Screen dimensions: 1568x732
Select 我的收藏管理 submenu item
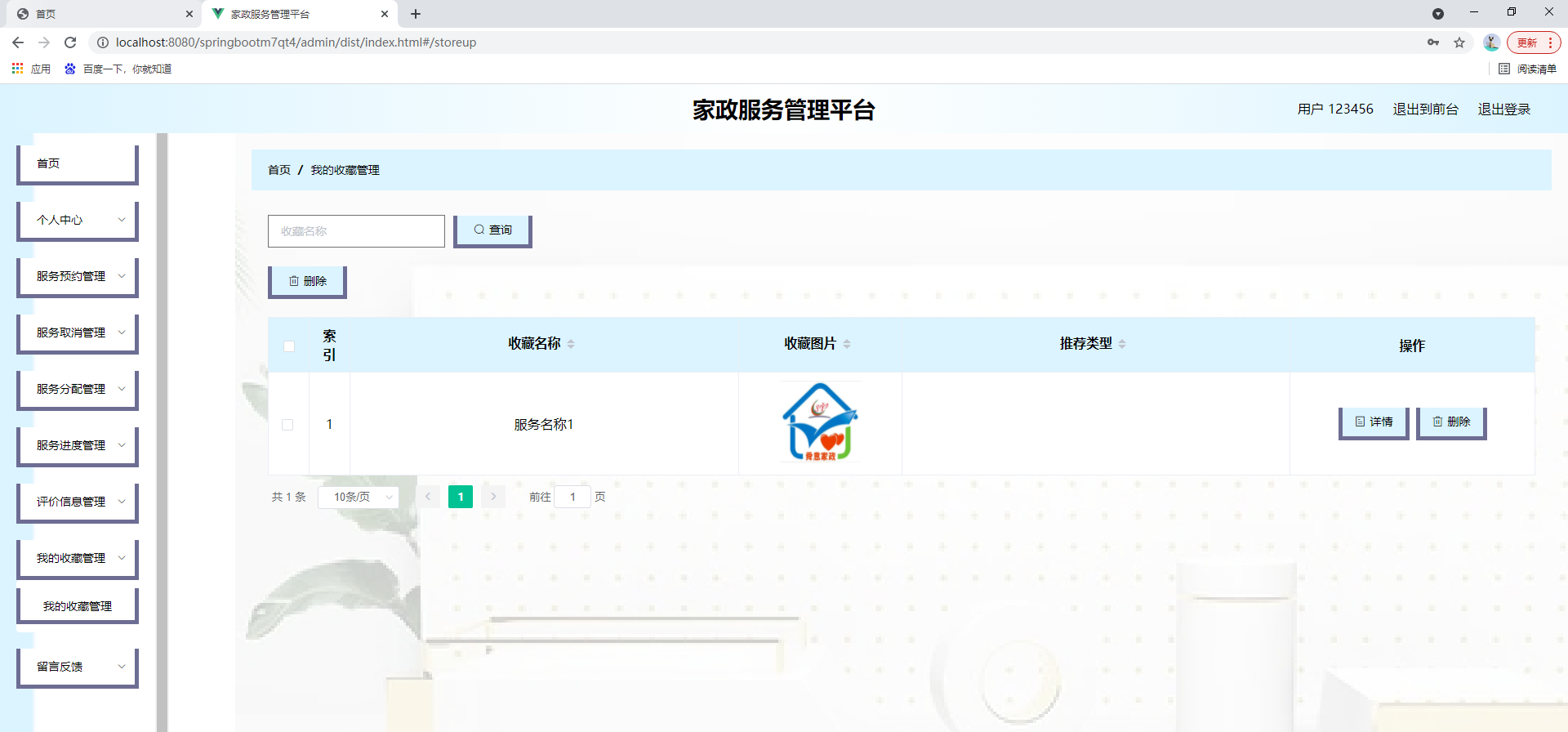(78, 606)
